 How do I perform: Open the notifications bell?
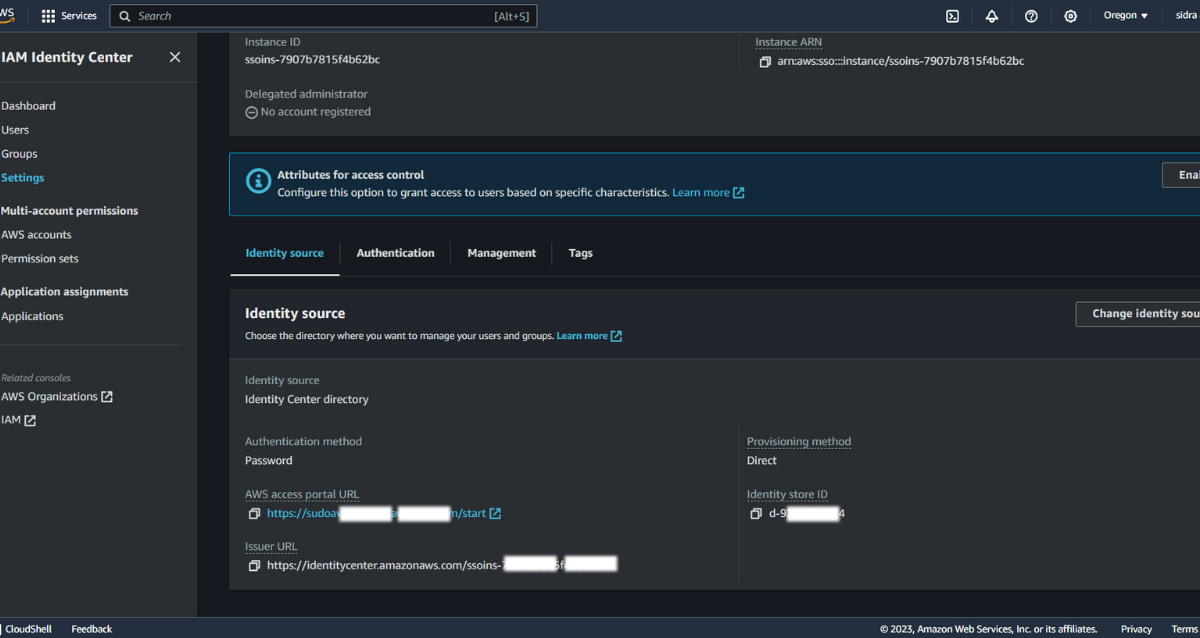[x=992, y=16]
